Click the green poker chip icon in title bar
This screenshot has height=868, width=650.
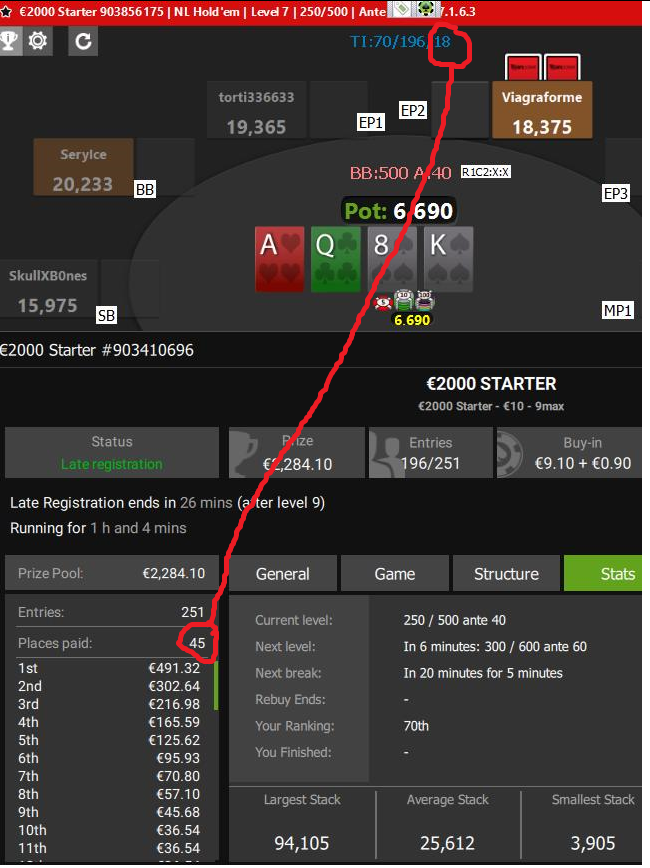coord(426,9)
